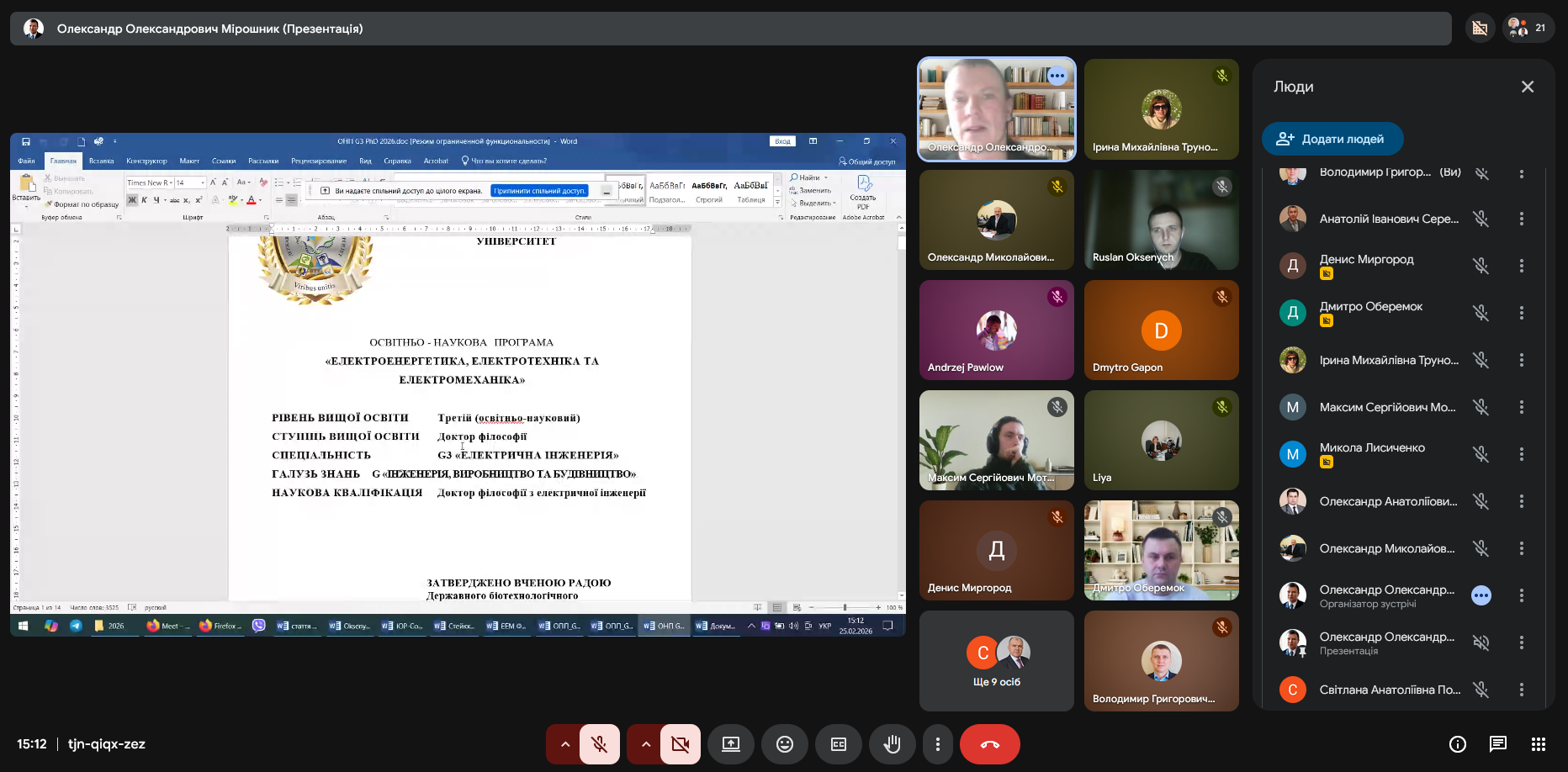
Task: Toggle closed captions
Action: coord(839,744)
